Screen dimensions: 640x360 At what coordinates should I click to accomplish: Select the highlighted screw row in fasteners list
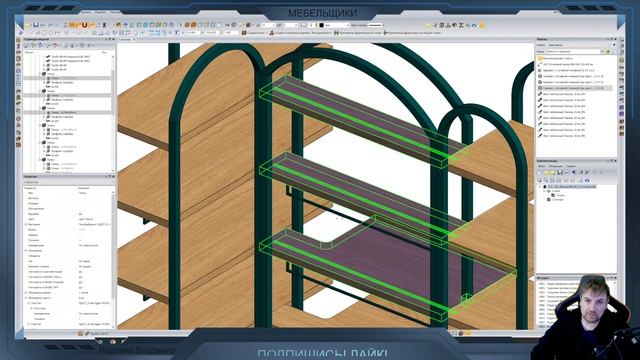pyautogui.click(x=575, y=88)
